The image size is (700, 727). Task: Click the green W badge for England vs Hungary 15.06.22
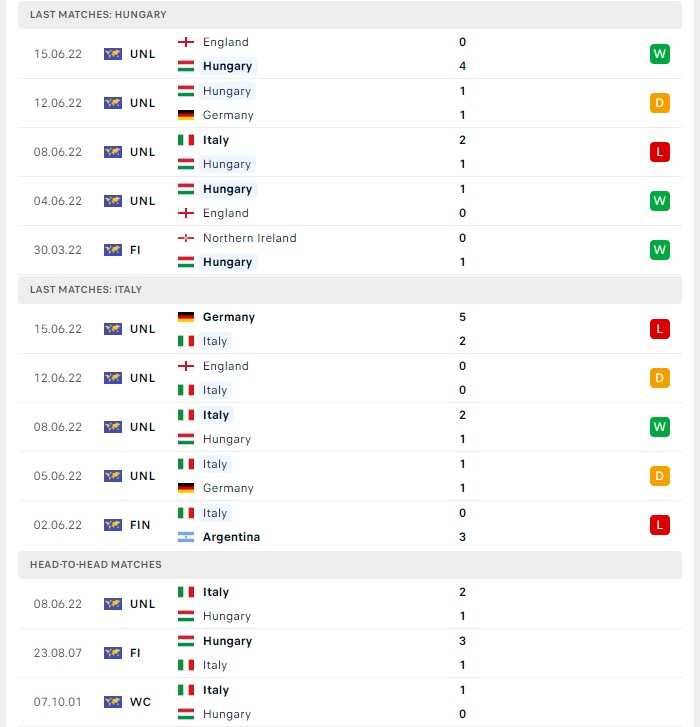[x=660, y=54]
